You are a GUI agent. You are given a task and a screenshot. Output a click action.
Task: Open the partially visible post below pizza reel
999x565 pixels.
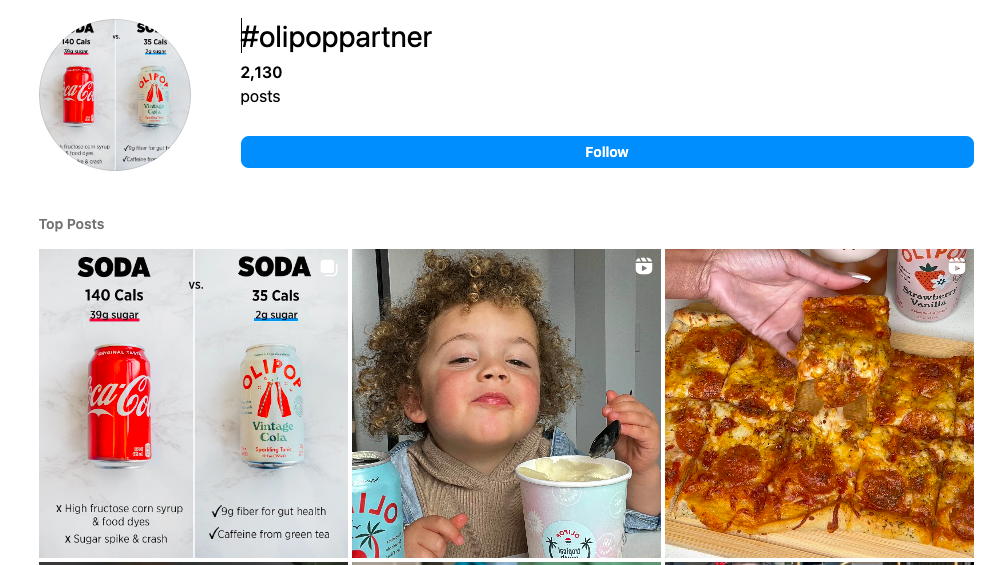(x=819, y=563)
